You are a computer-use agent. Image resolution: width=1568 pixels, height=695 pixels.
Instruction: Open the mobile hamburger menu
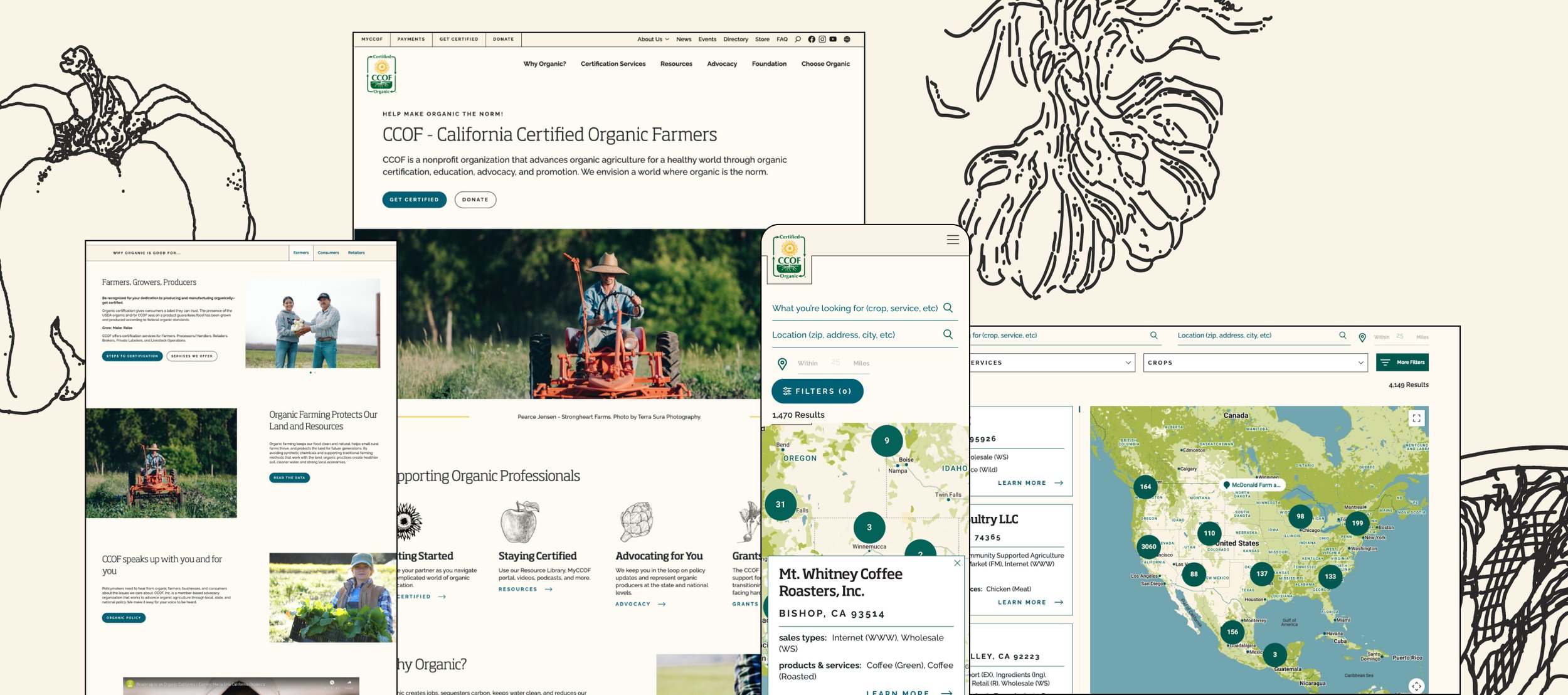[953, 240]
